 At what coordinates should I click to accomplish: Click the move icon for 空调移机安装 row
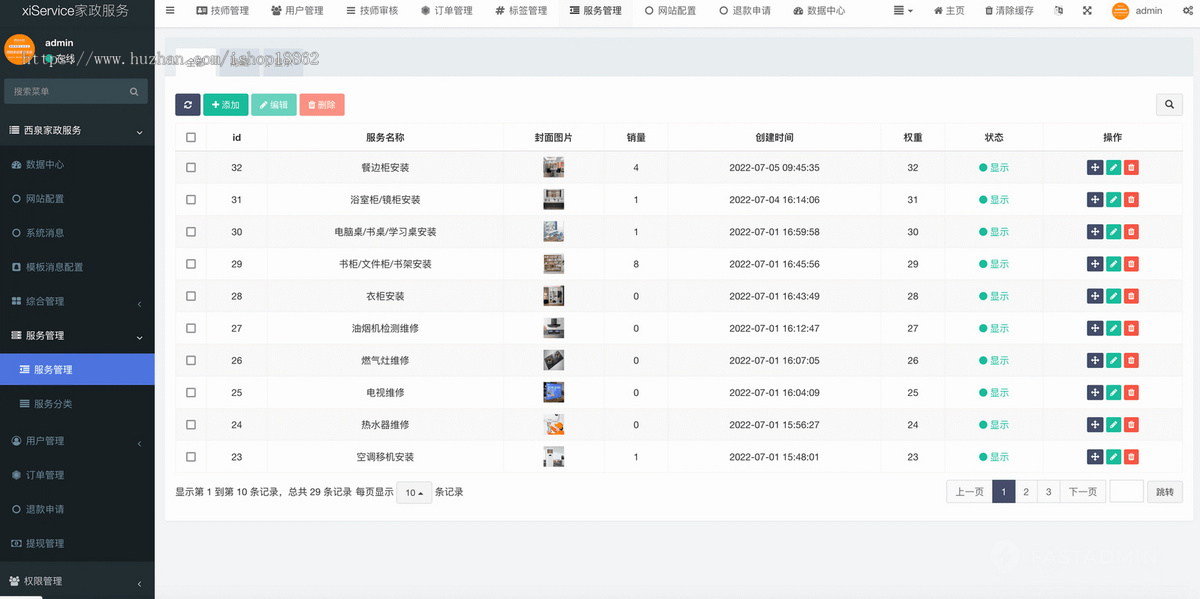[x=1095, y=456]
